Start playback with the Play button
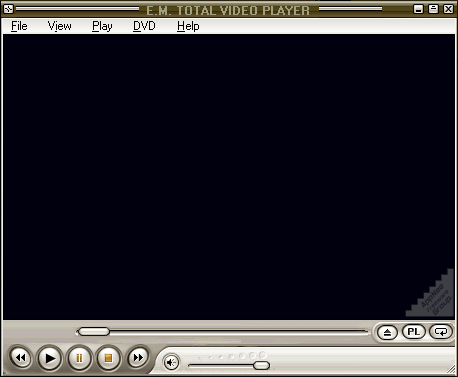Viewport: 458px width, 377px height. [50, 358]
